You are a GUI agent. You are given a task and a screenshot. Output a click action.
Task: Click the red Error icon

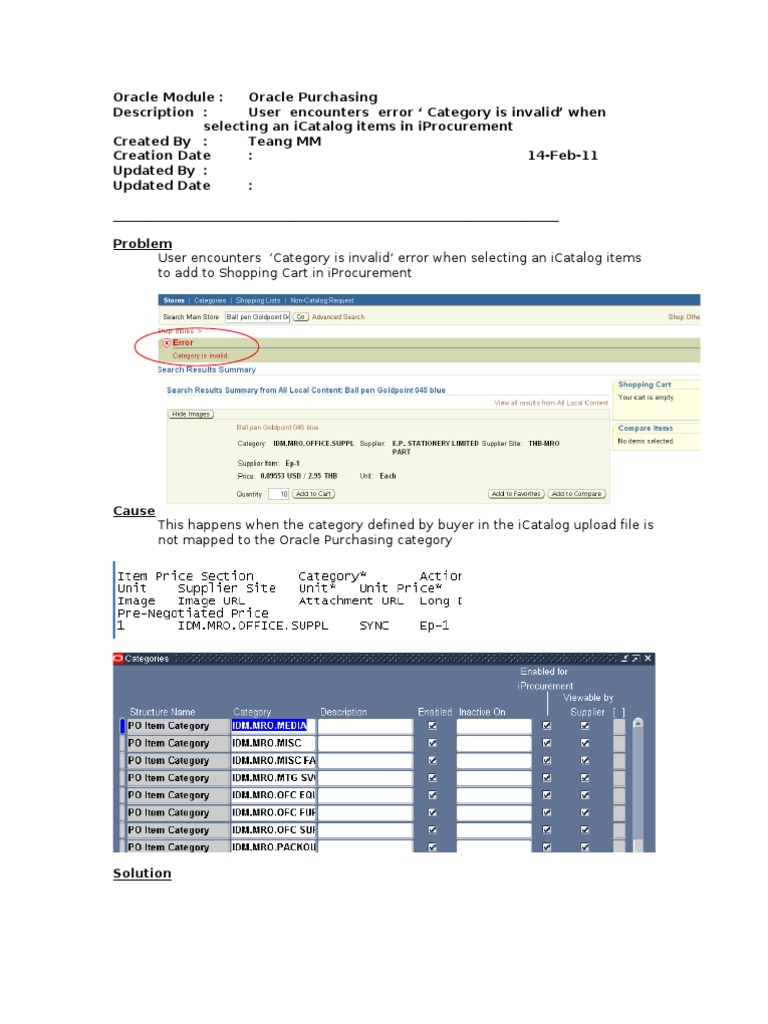(x=167, y=343)
